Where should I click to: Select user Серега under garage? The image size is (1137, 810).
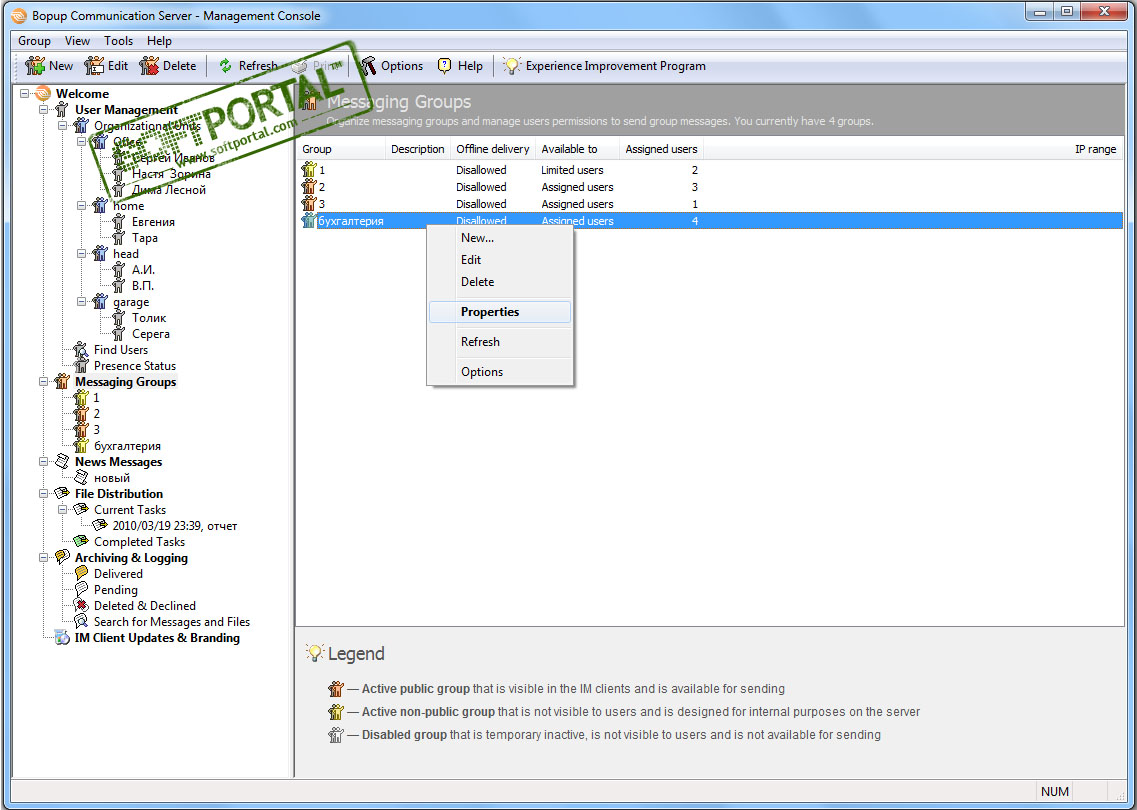[150, 334]
